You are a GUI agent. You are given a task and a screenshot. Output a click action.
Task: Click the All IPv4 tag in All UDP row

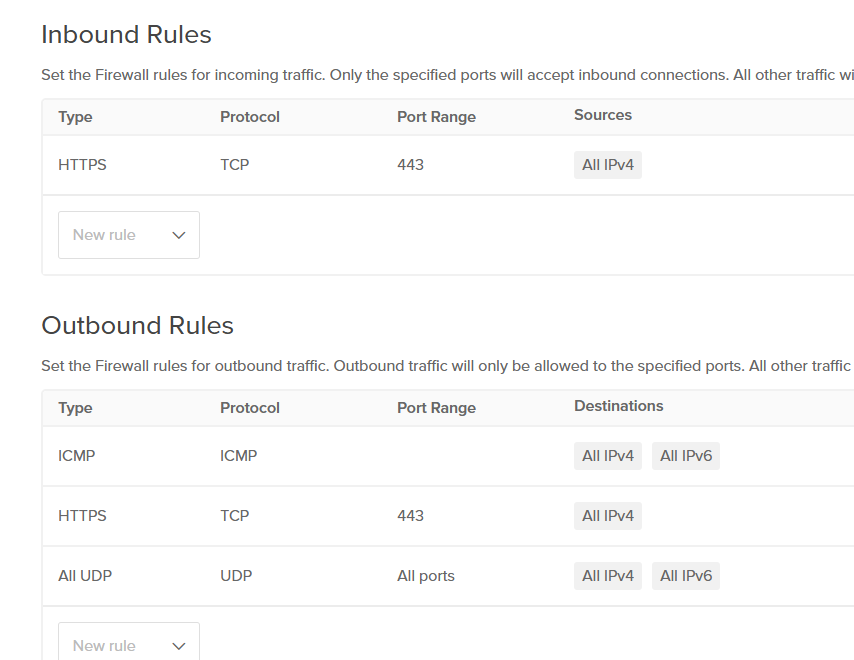608,576
